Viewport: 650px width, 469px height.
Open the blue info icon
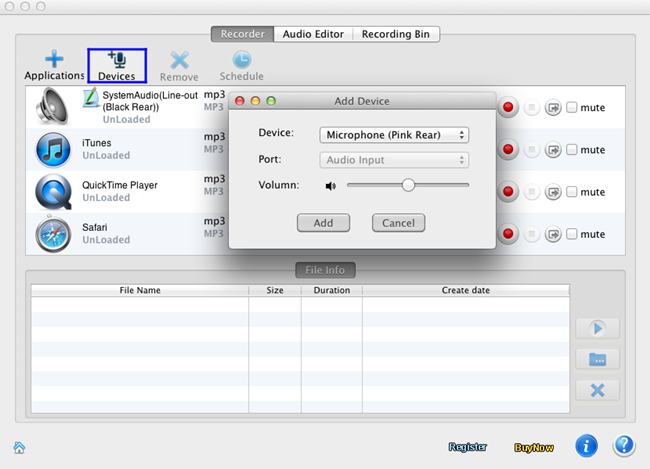coord(587,445)
